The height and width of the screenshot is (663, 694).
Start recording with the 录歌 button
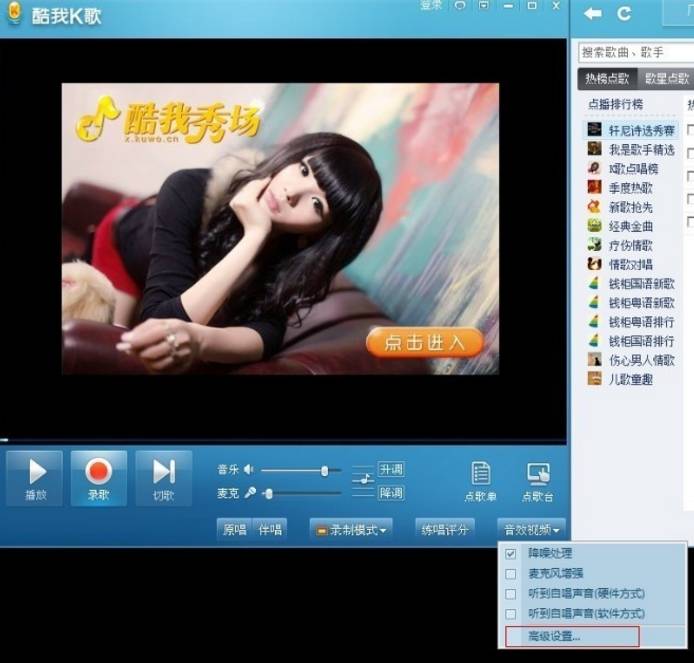[x=99, y=478]
